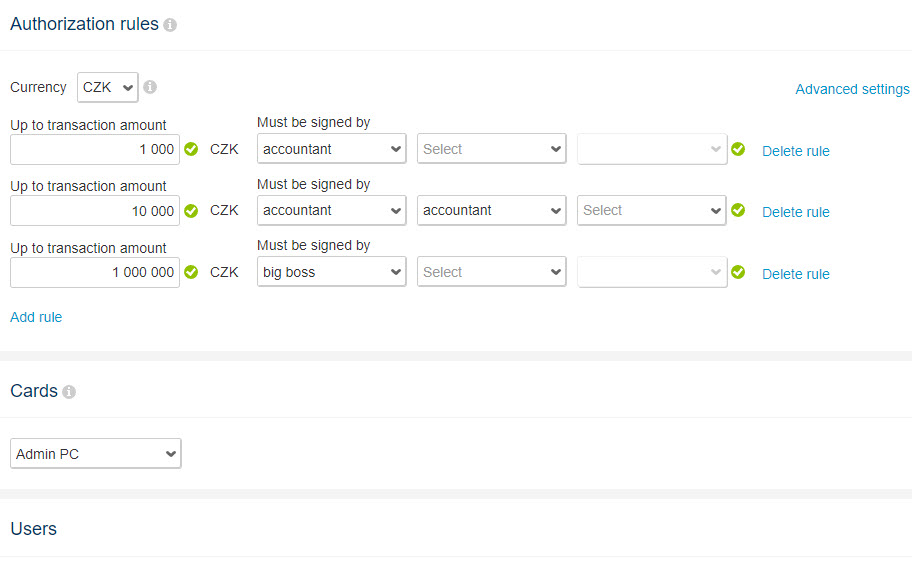This screenshot has height=576, width=912.
Task: Click green checkmark before last Delete rule
Action: (x=738, y=272)
